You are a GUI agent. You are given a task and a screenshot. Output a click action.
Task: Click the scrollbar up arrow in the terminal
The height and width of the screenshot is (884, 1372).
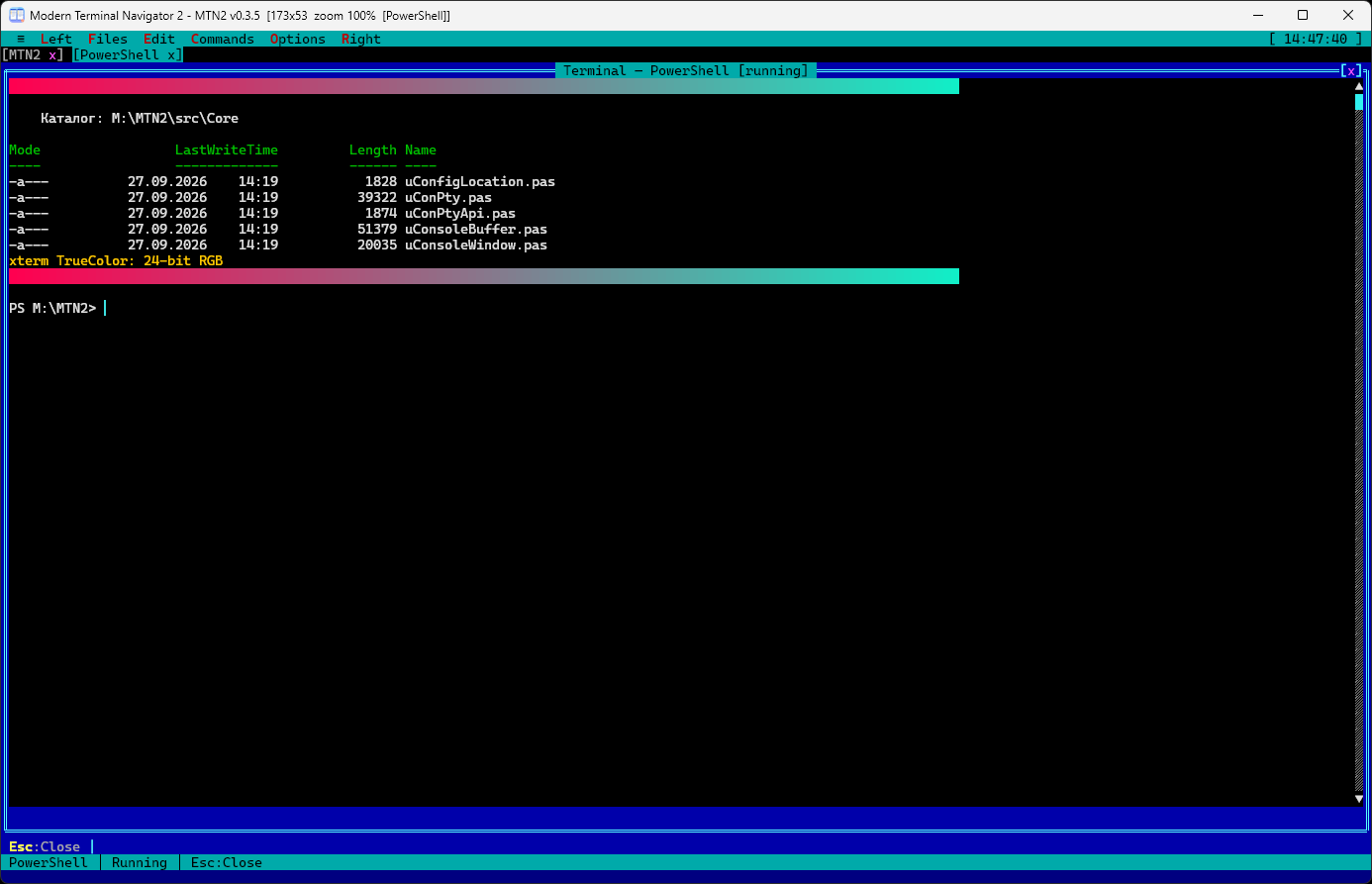[x=1359, y=86]
